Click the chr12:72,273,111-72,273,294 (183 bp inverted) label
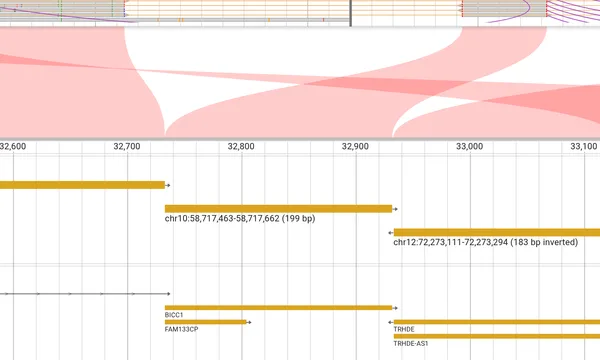This screenshot has height=360, width=600. point(486,242)
